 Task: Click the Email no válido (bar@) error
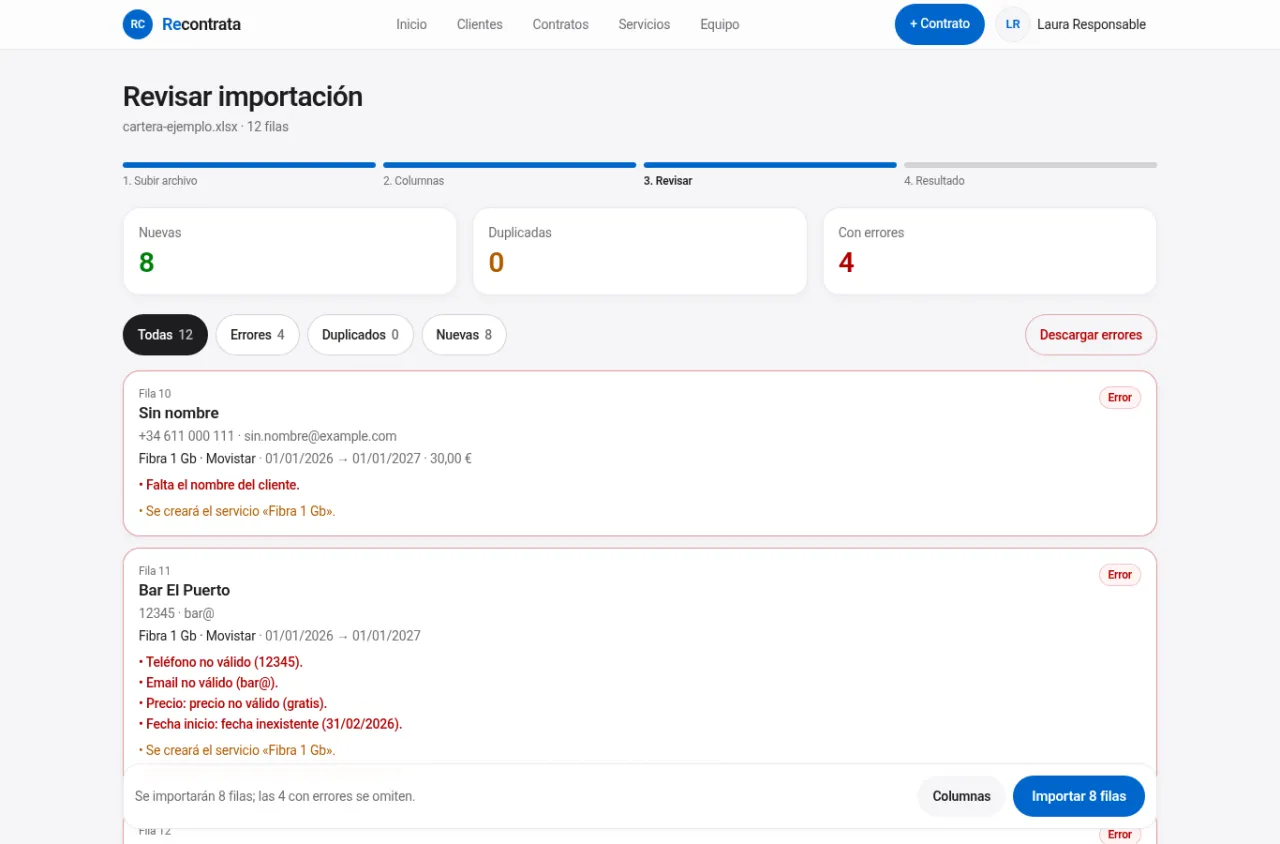click(209, 683)
